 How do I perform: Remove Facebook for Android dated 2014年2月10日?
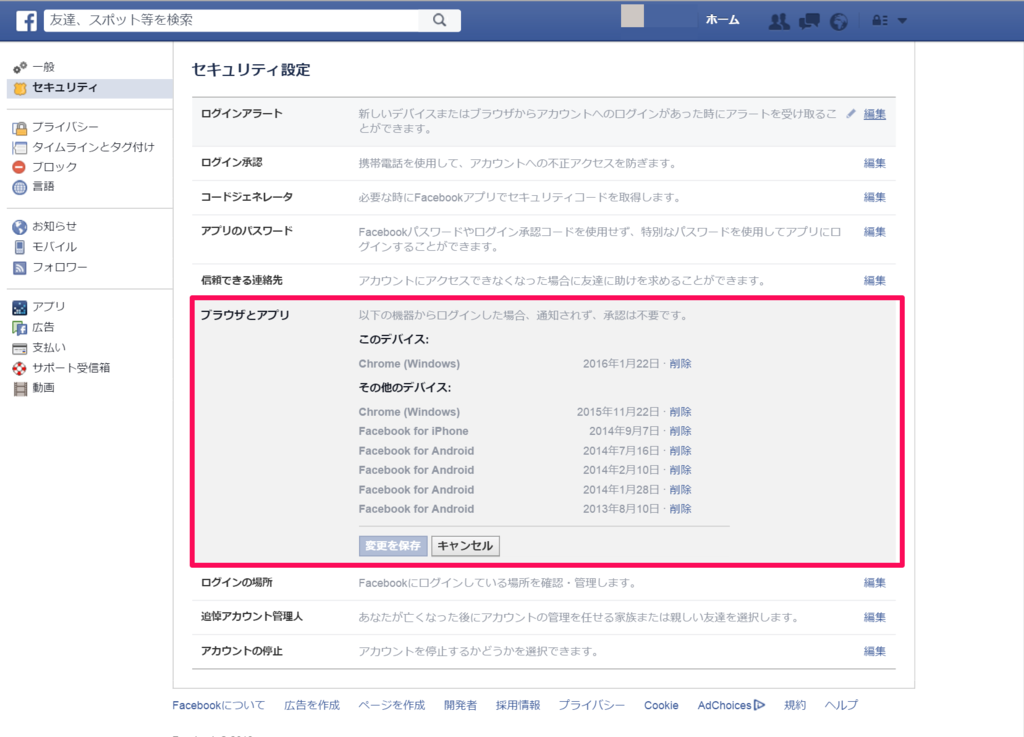[680, 470]
